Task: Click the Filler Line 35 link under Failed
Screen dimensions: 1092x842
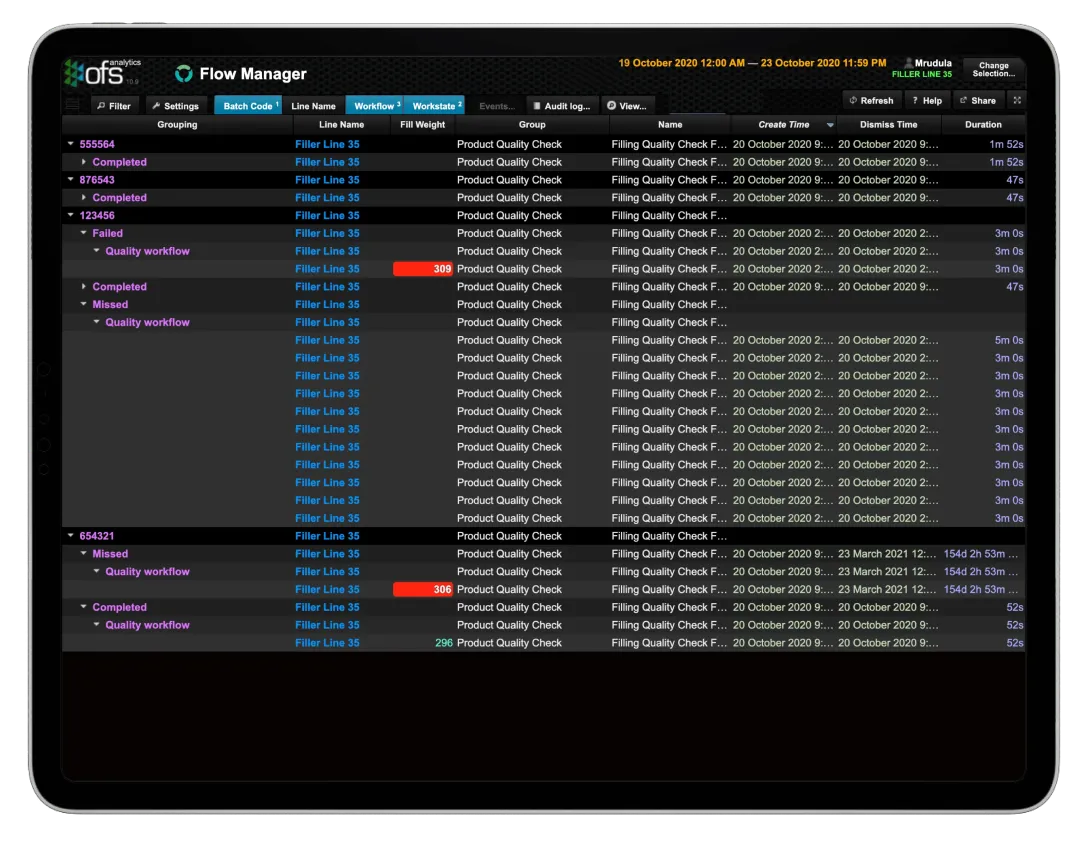Action: [327, 233]
